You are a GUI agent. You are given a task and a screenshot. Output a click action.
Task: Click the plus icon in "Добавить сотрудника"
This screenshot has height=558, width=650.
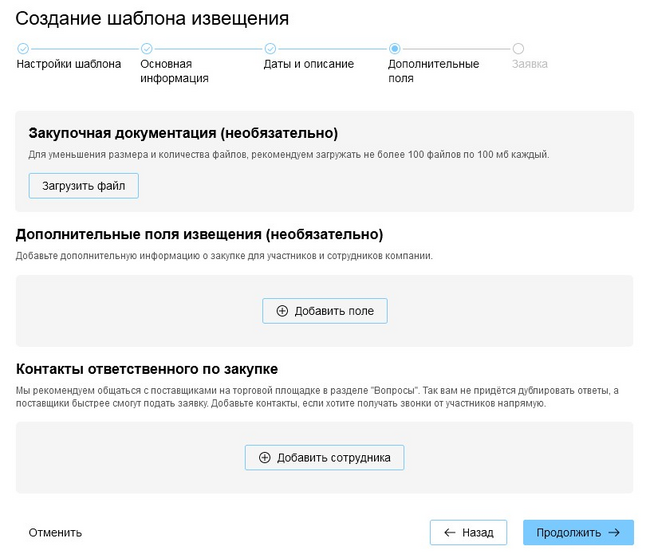pos(265,458)
